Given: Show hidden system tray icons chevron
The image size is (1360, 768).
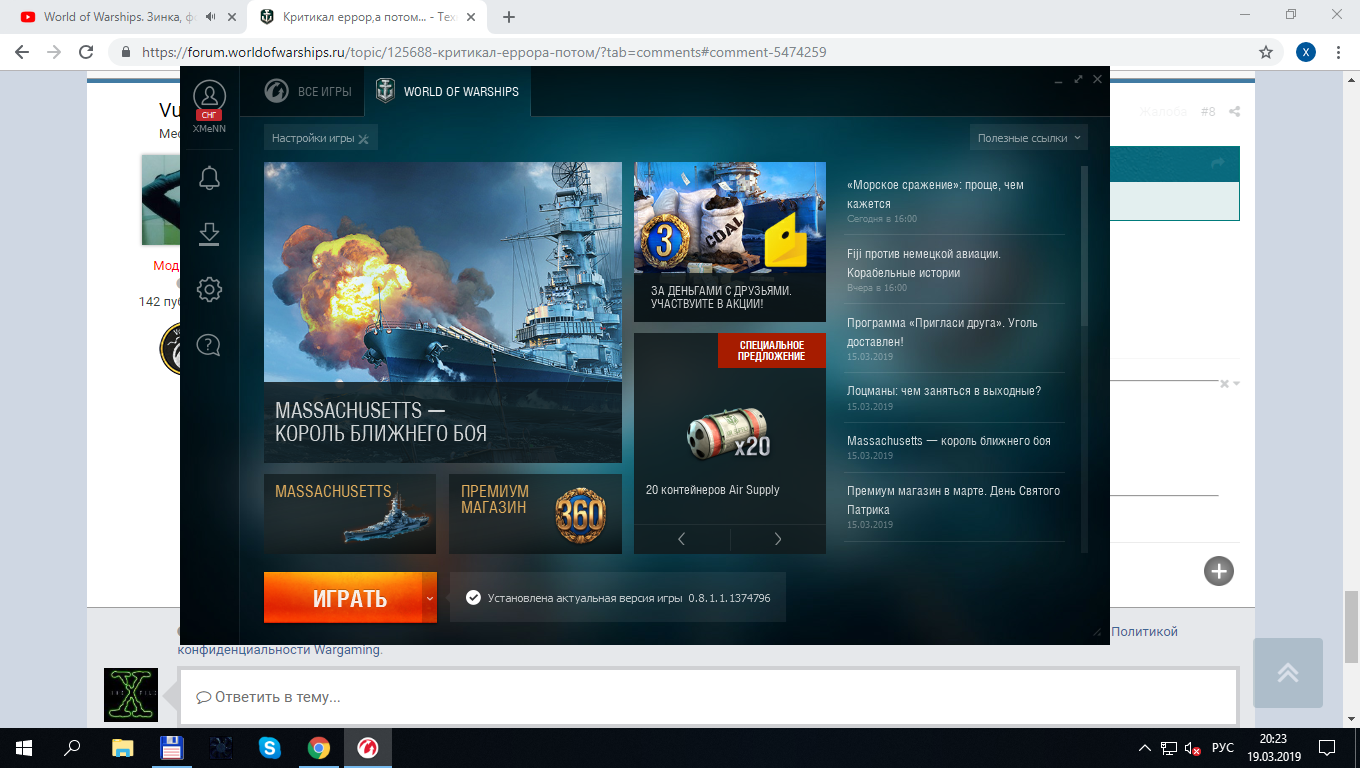Looking at the screenshot, I should point(1145,748).
